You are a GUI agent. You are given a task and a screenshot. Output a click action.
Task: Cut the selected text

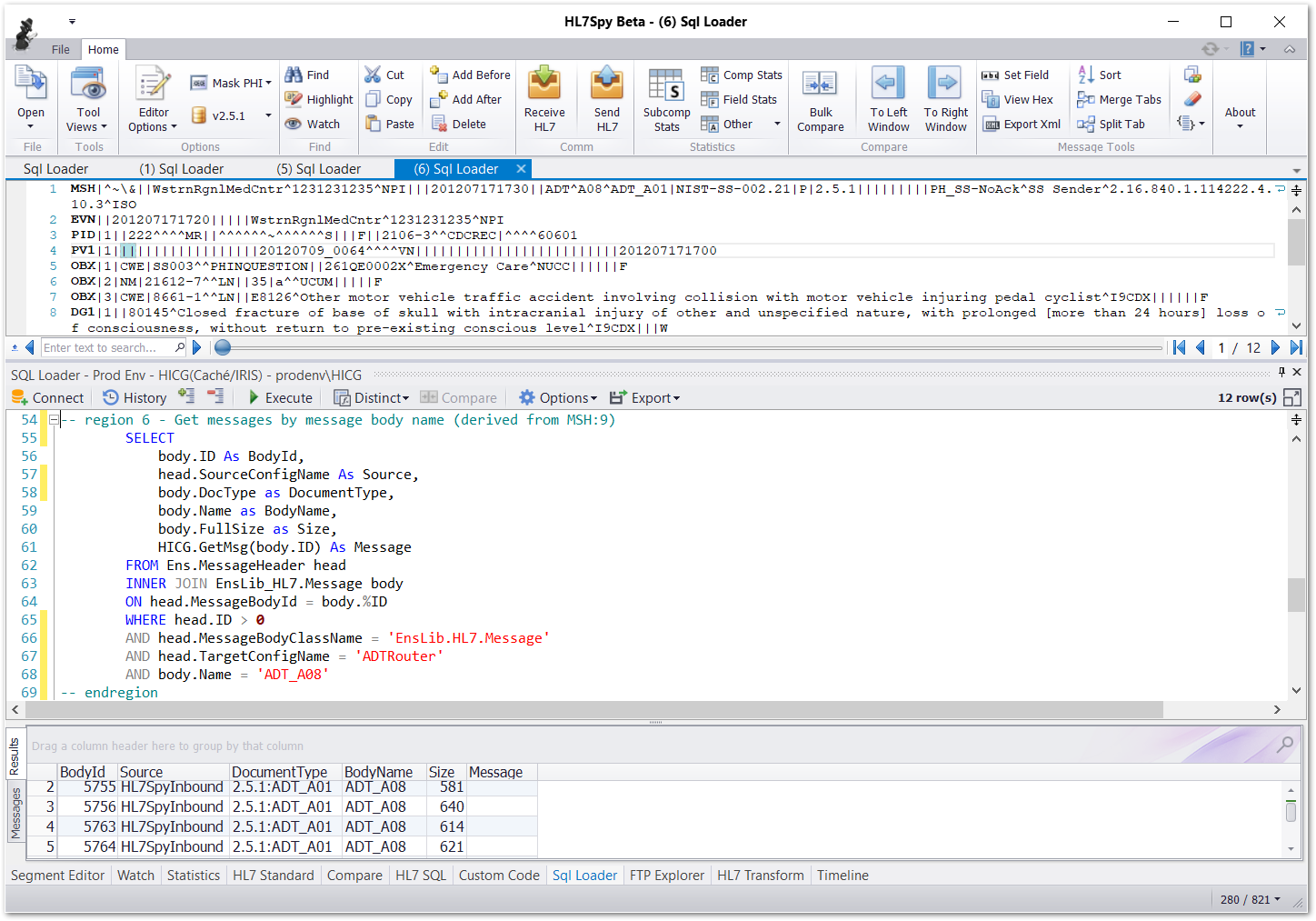pos(384,75)
